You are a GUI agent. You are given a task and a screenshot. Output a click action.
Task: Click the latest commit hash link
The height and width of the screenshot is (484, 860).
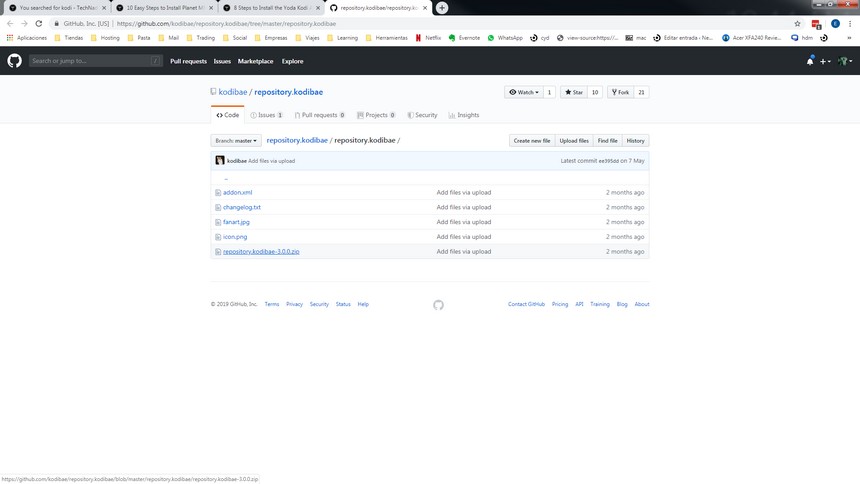tap(608, 161)
